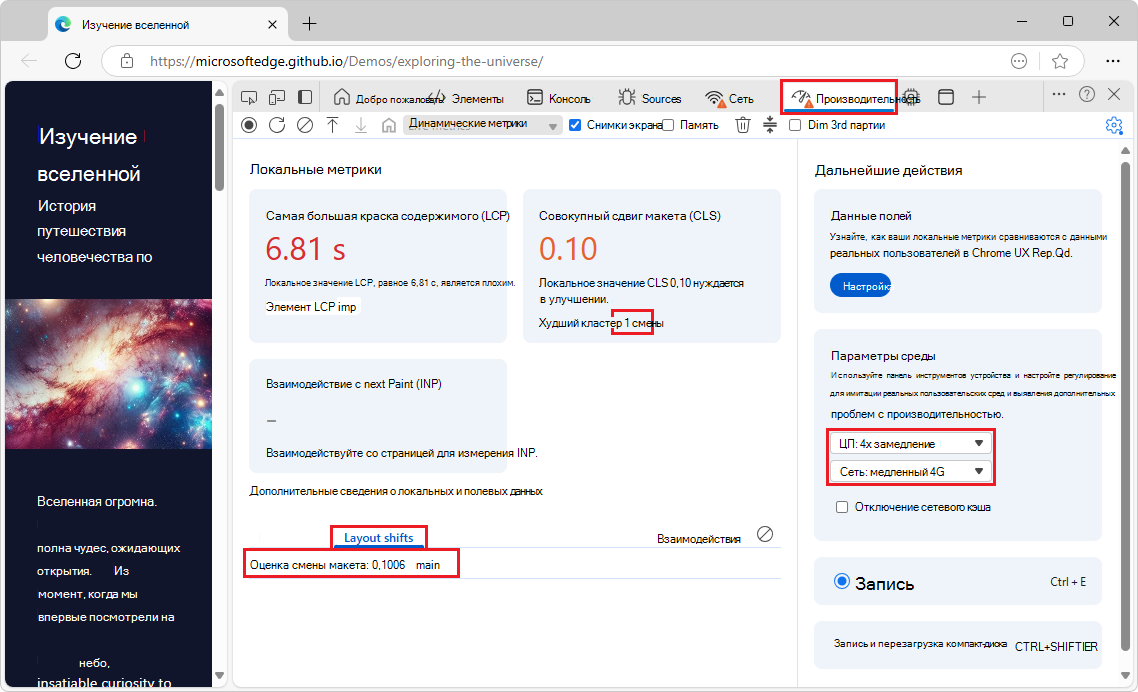Open the Layout shifts link
The width and height of the screenshot is (1138, 692).
pyautogui.click(x=378, y=537)
